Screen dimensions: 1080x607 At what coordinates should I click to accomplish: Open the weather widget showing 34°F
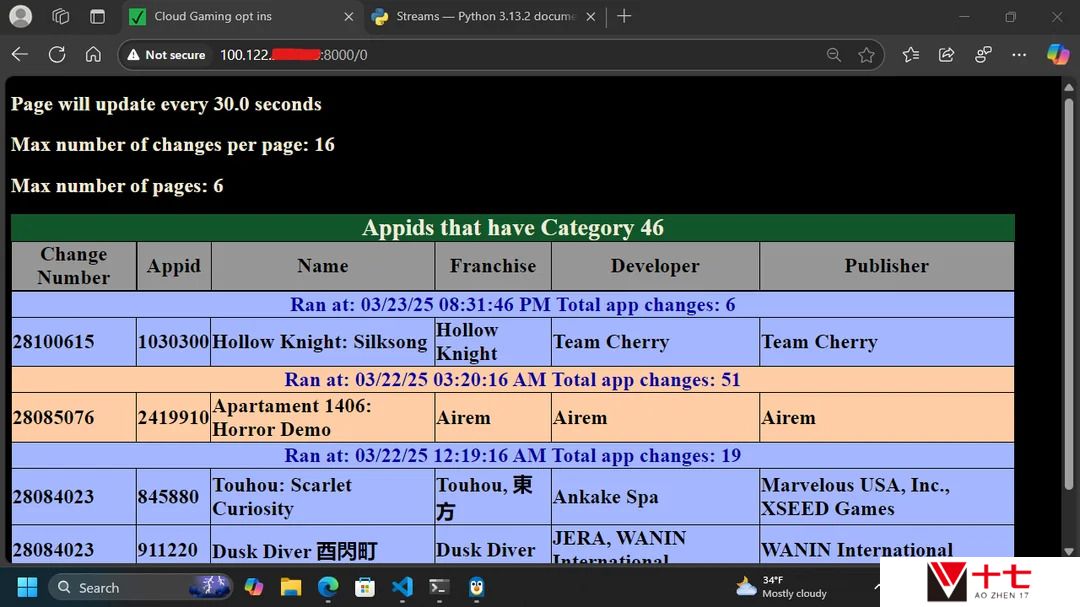[x=782, y=587]
